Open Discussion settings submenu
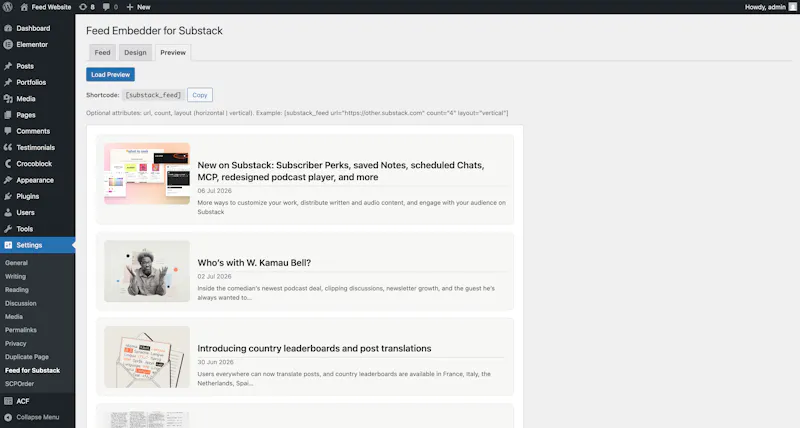Image resolution: width=800 pixels, height=428 pixels. (21, 304)
